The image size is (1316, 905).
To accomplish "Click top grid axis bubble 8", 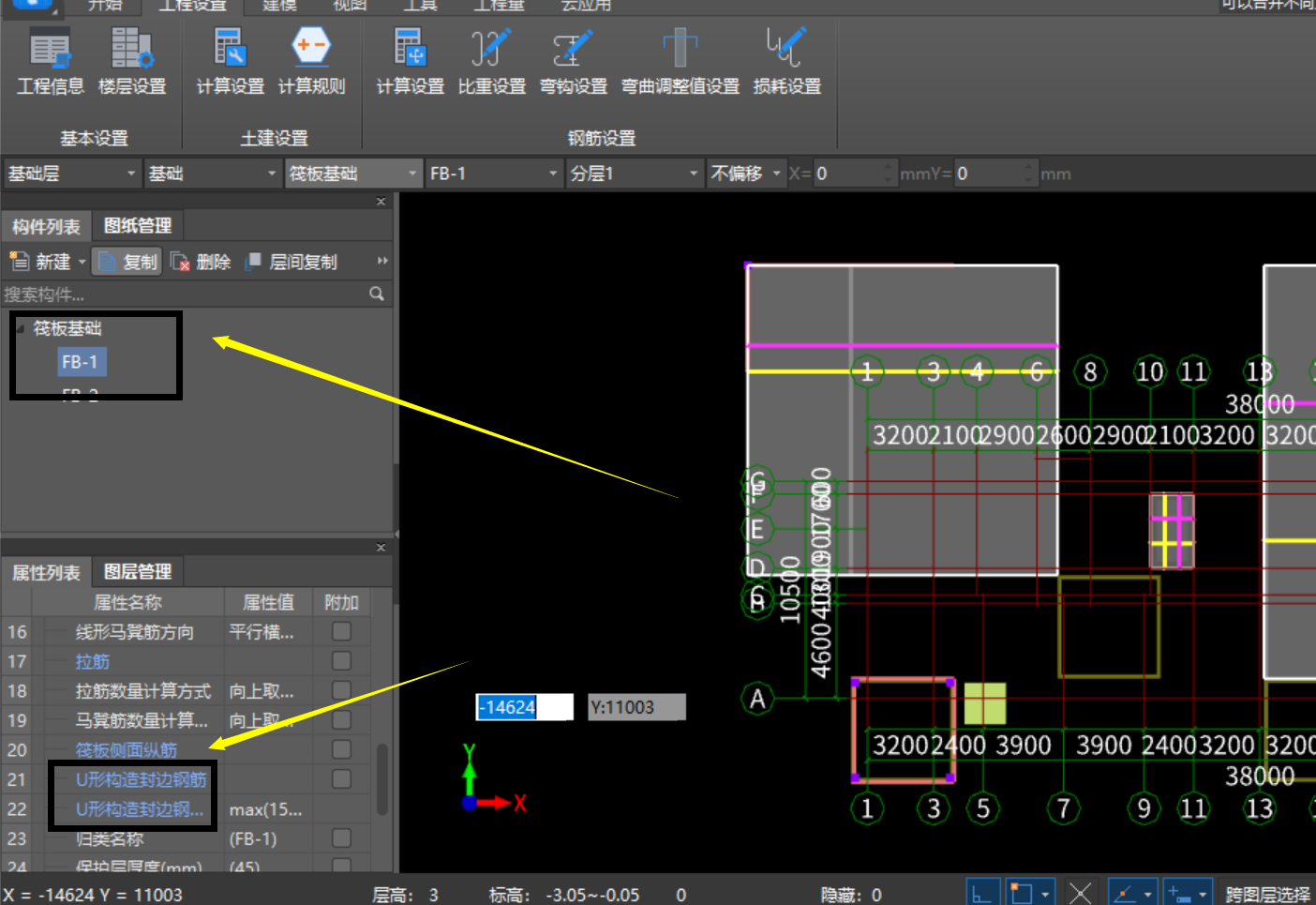I will [1090, 372].
